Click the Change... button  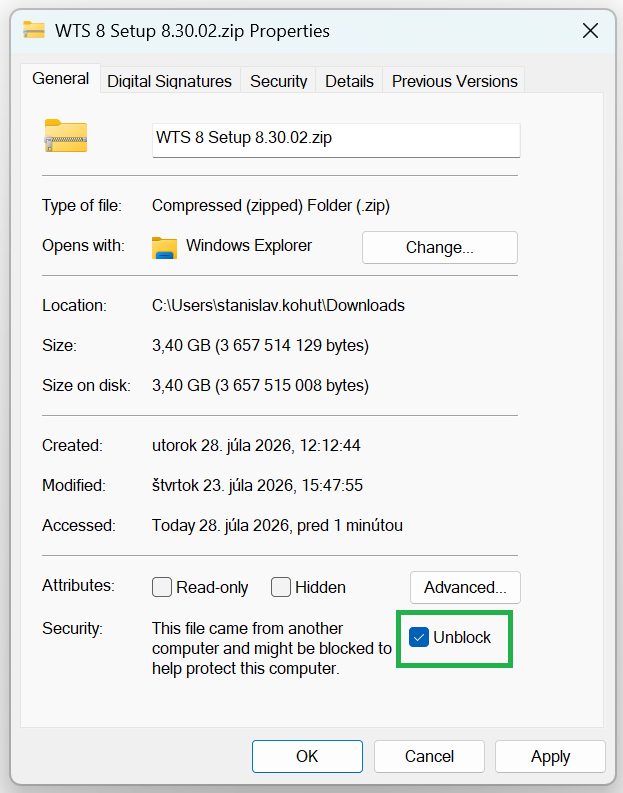pos(440,247)
